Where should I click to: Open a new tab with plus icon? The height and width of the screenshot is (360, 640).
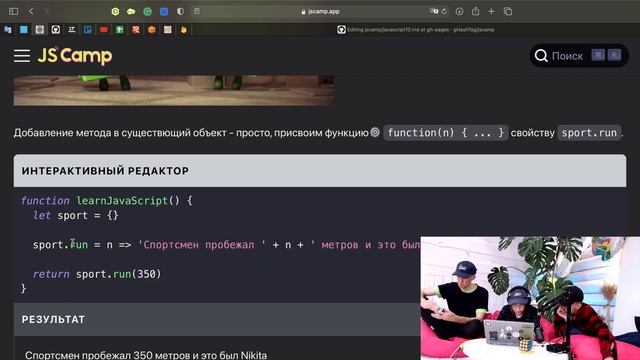point(491,11)
